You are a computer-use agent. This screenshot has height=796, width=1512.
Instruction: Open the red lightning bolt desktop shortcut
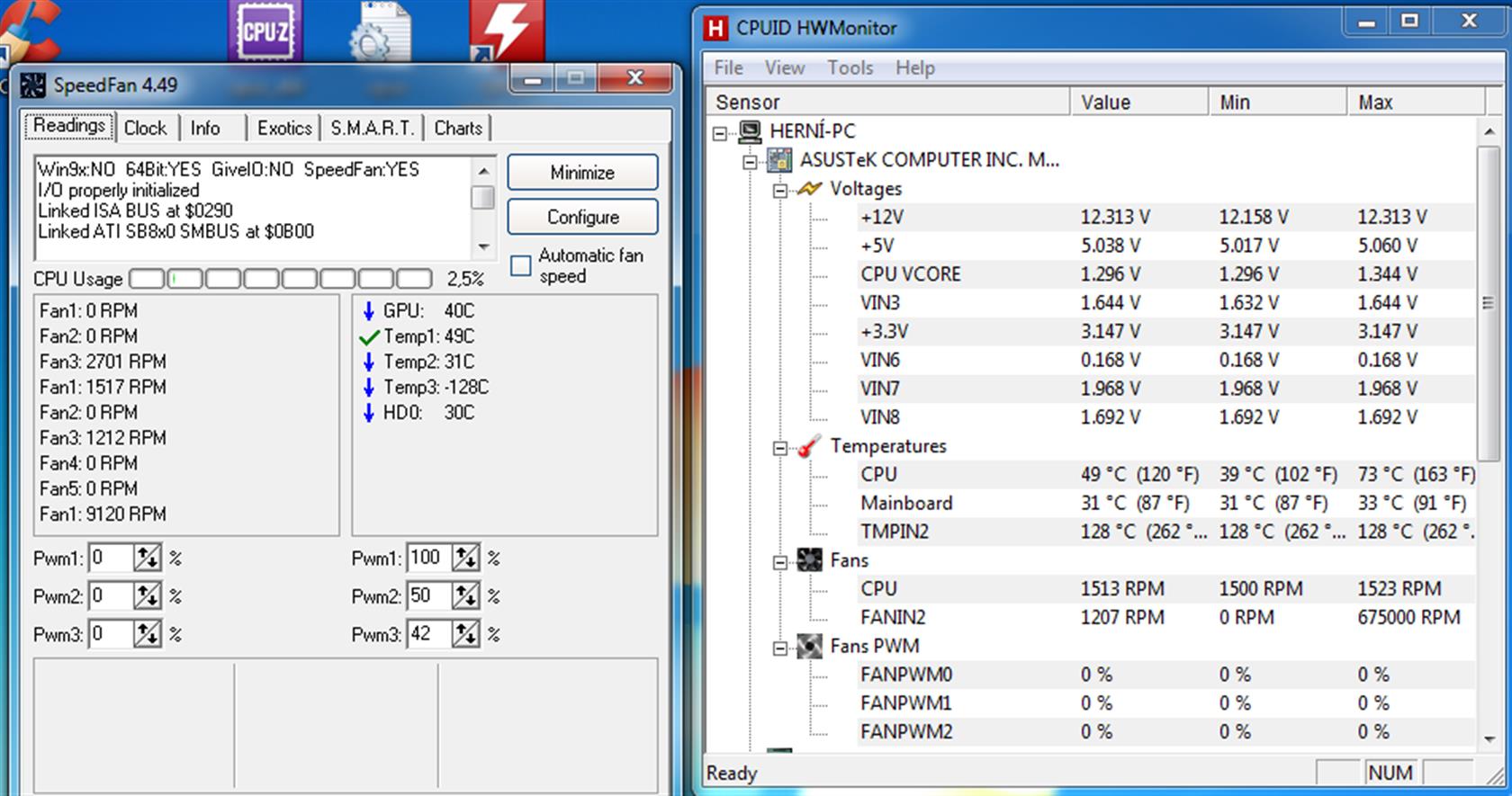[507, 30]
